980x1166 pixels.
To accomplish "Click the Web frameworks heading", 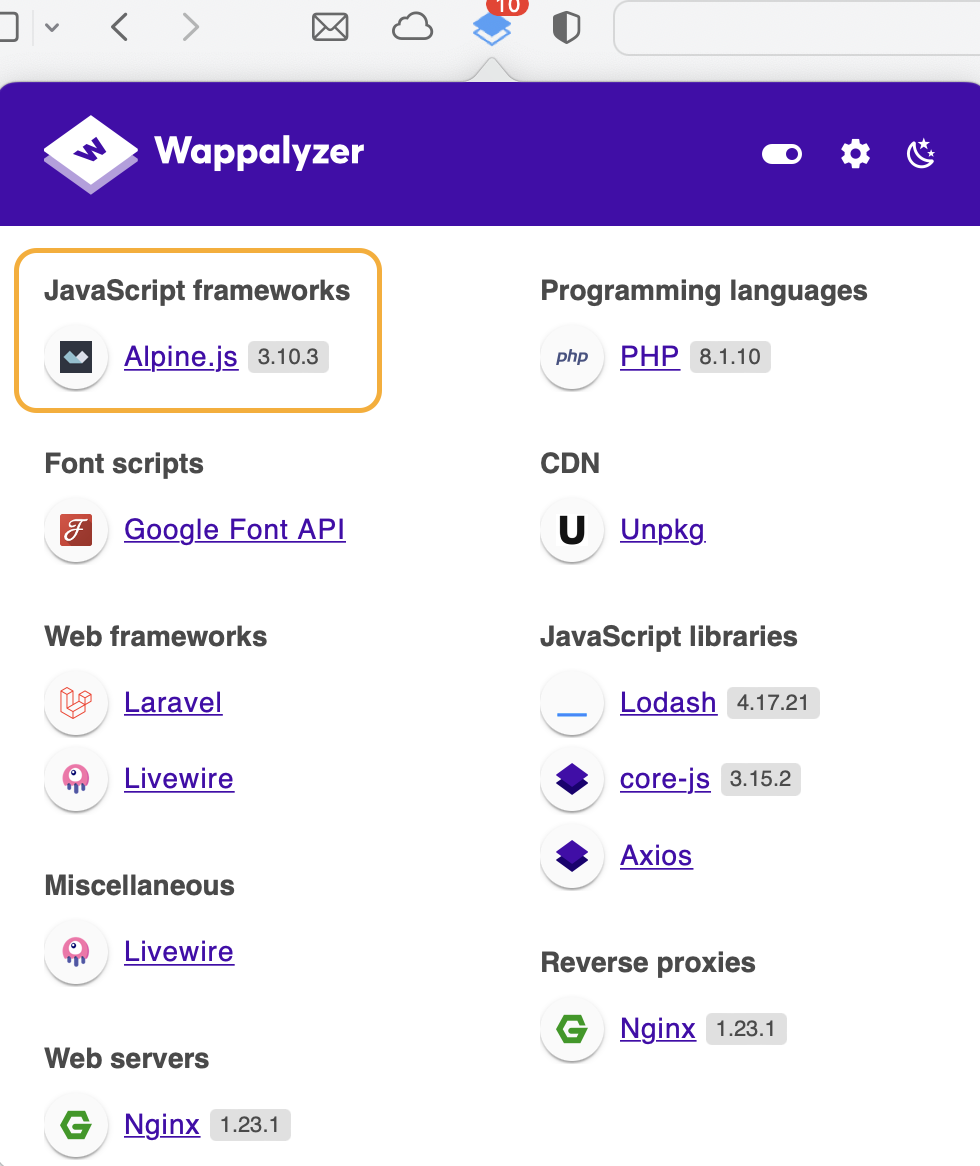I will (155, 637).
